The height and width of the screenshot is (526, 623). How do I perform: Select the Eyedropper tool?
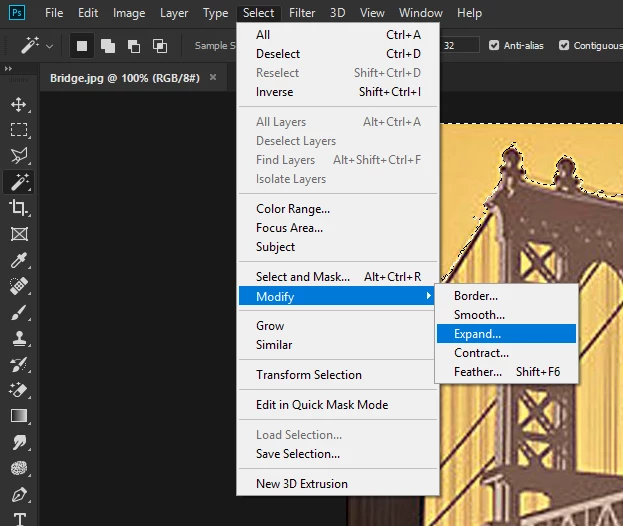(19, 260)
